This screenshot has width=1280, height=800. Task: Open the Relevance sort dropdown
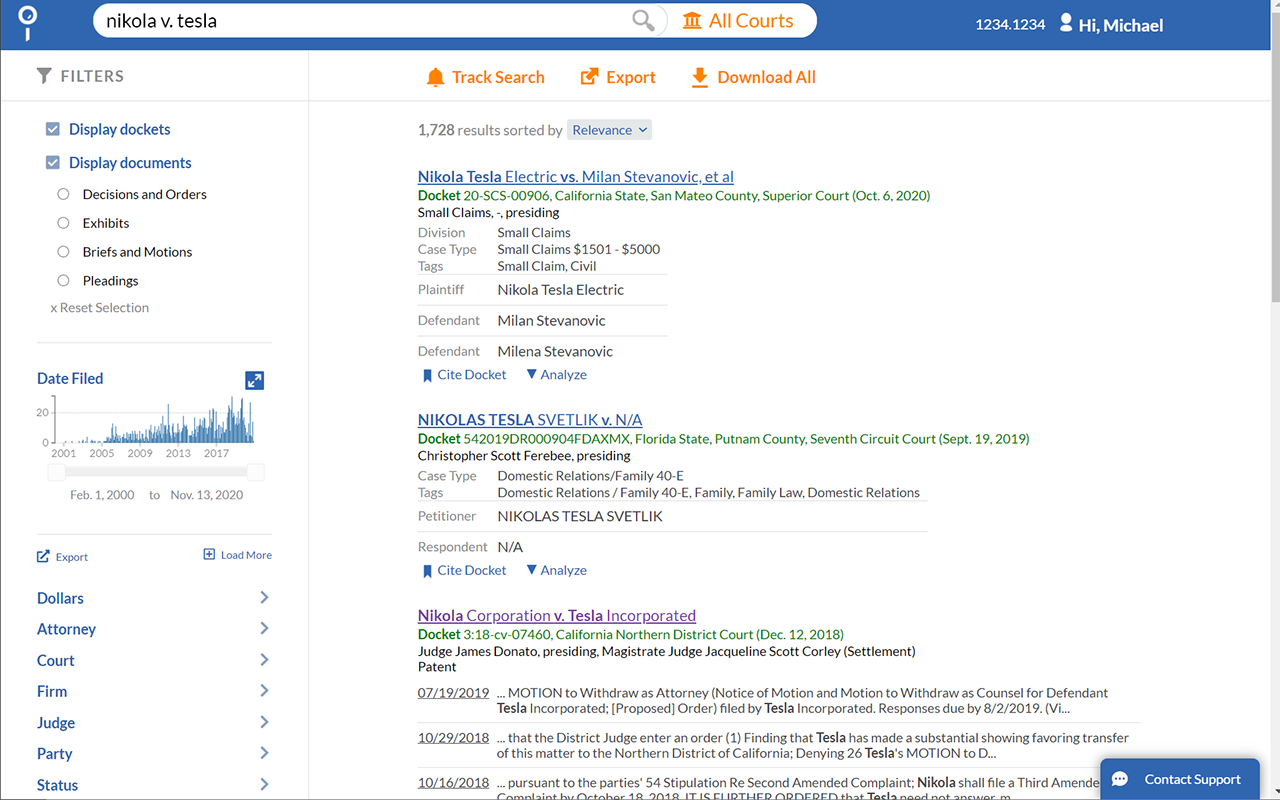coord(609,129)
